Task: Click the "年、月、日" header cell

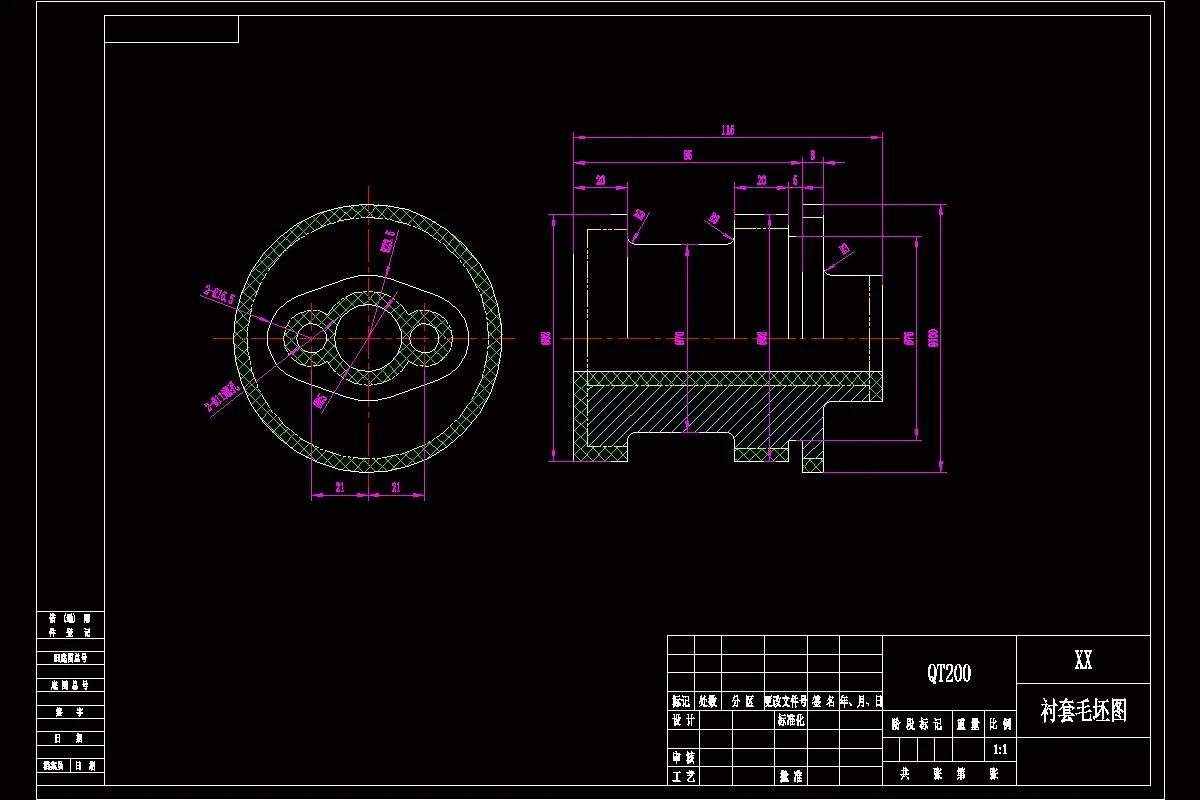Action: tap(860, 701)
